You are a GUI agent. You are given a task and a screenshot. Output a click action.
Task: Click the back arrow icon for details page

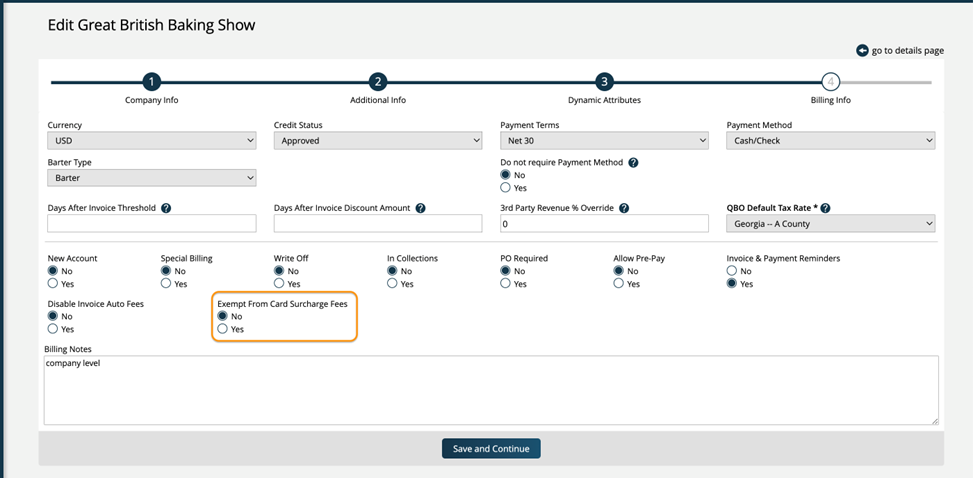point(862,50)
